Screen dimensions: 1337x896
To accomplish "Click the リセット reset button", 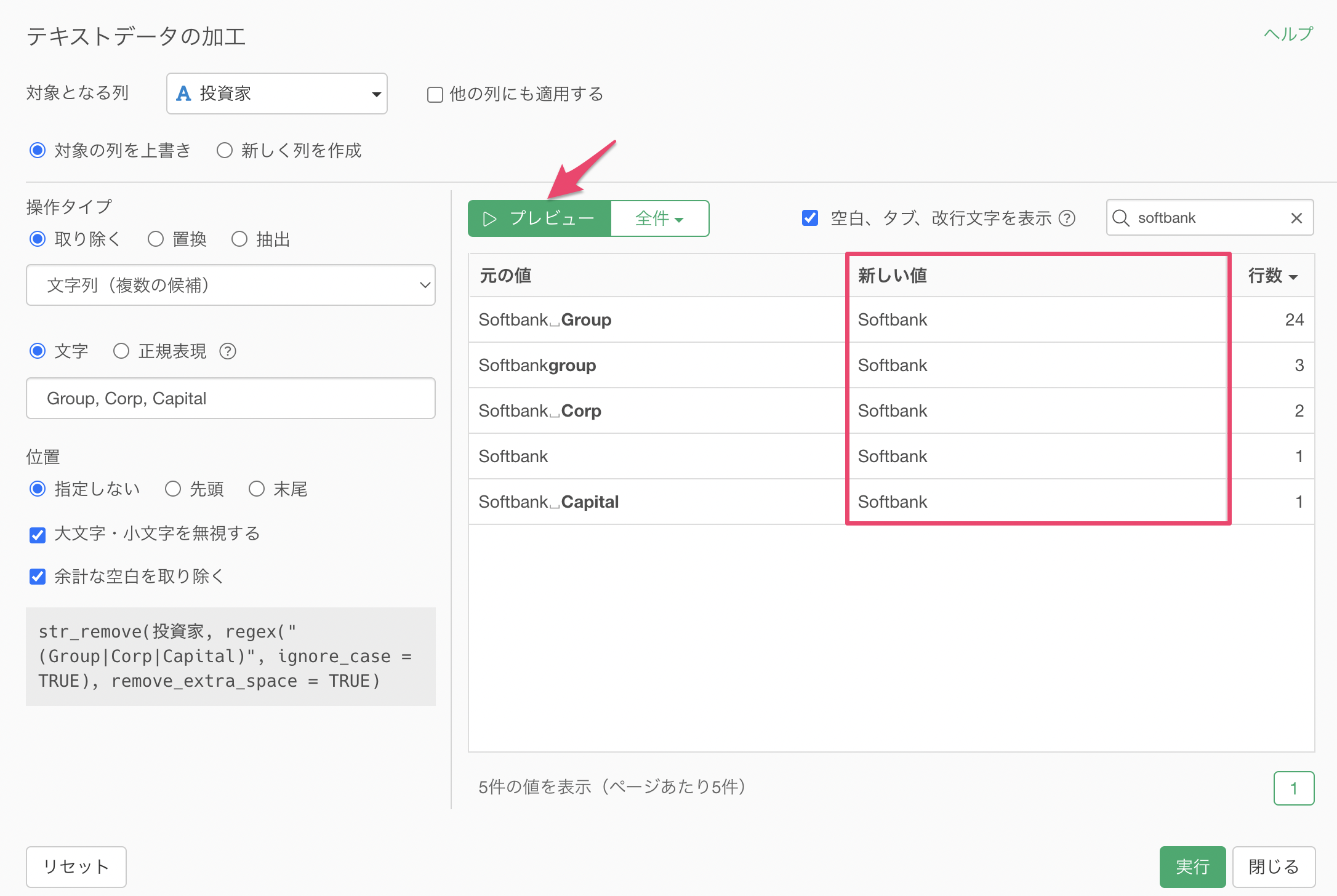I will click(76, 866).
